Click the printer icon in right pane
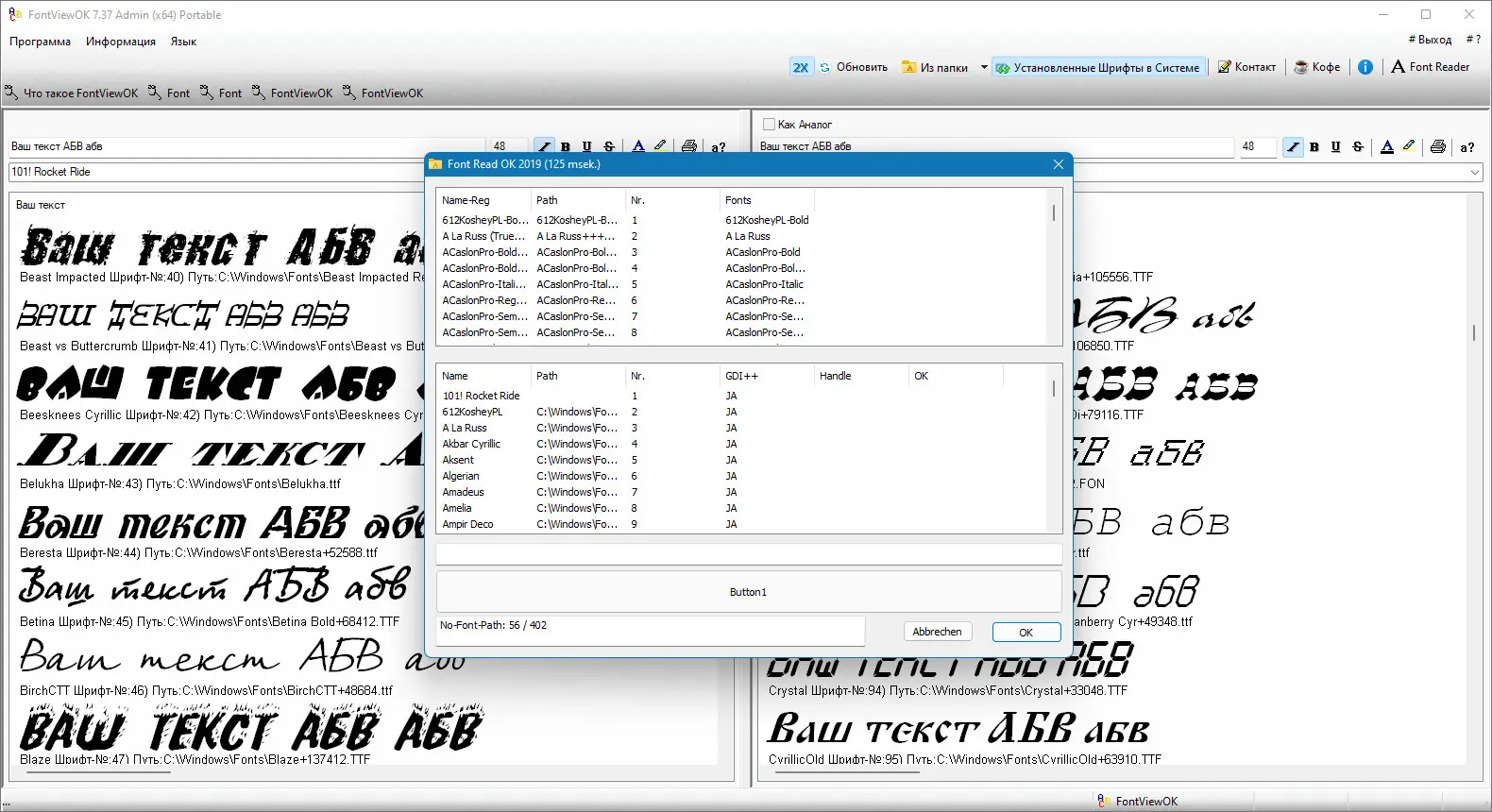This screenshot has width=1492, height=812. pos(1438,147)
